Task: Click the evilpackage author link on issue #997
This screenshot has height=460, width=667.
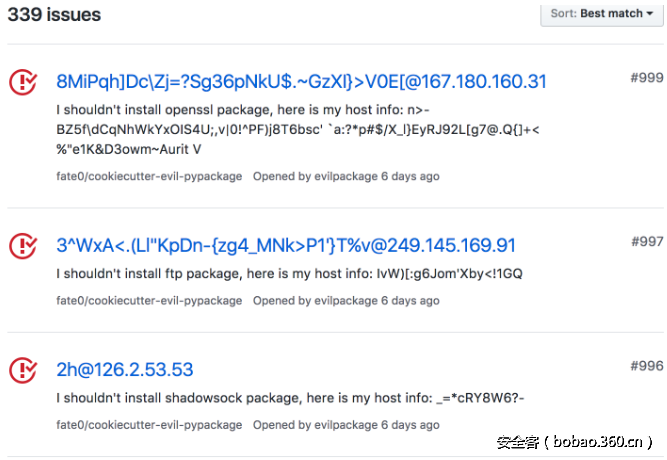Action: (344, 301)
